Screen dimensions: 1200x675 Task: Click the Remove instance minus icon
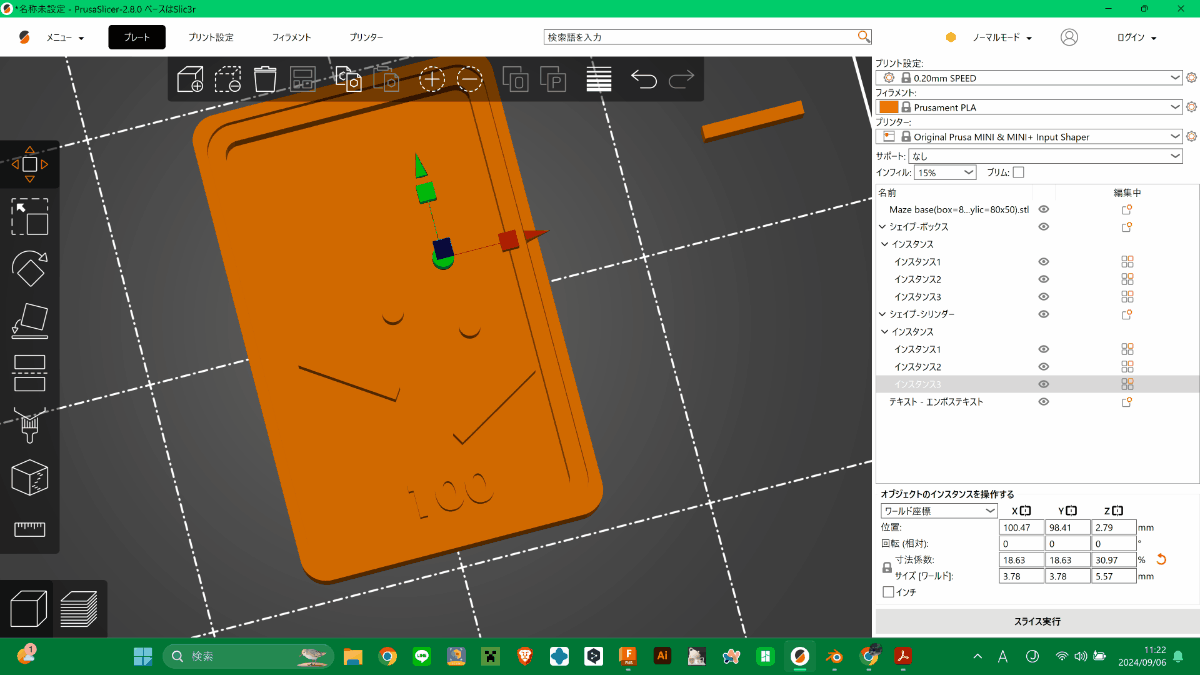470,79
